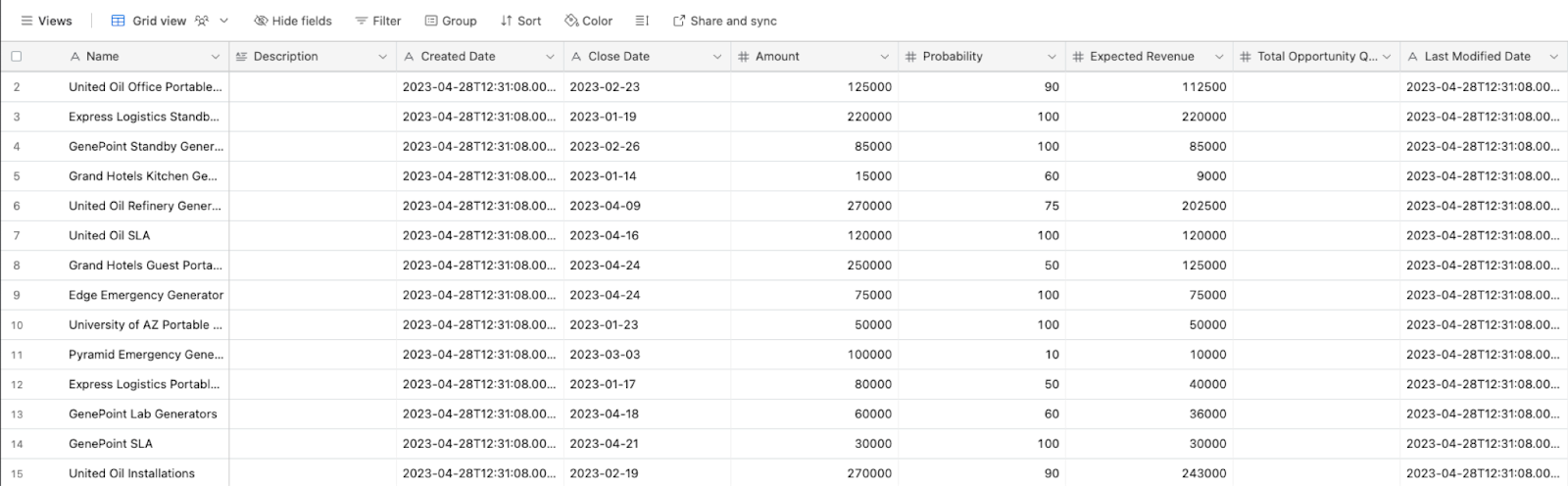1568x486 pixels.
Task: Select the GenePoint Standby Gener... cell
Action: pos(145,146)
